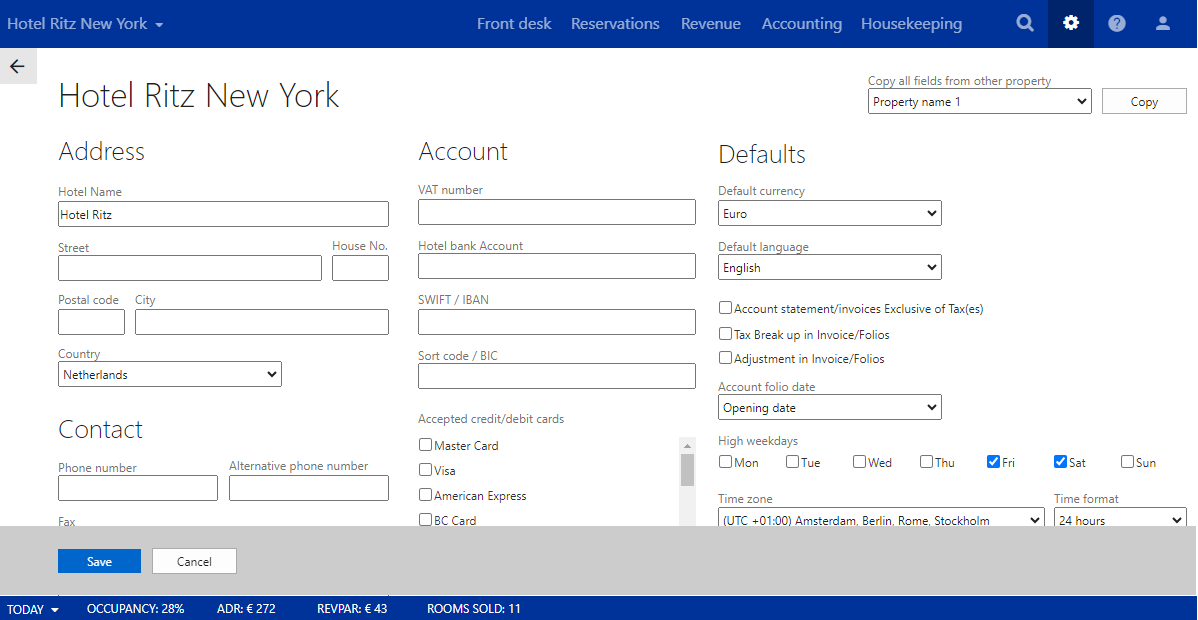Uncheck Sat high weekday
This screenshot has height=620, width=1198.
[x=1060, y=462]
